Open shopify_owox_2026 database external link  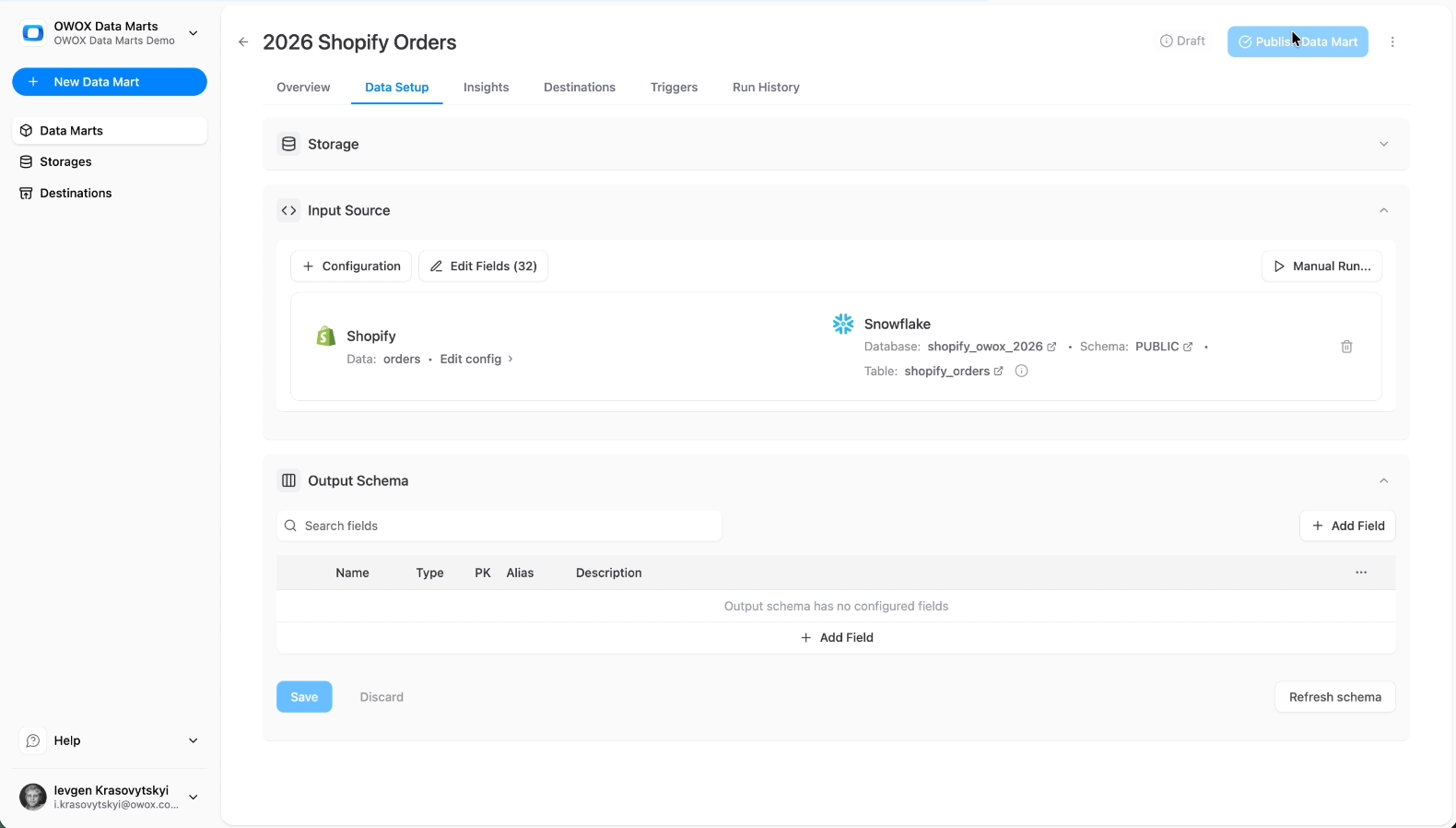pyautogui.click(x=1051, y=347)
